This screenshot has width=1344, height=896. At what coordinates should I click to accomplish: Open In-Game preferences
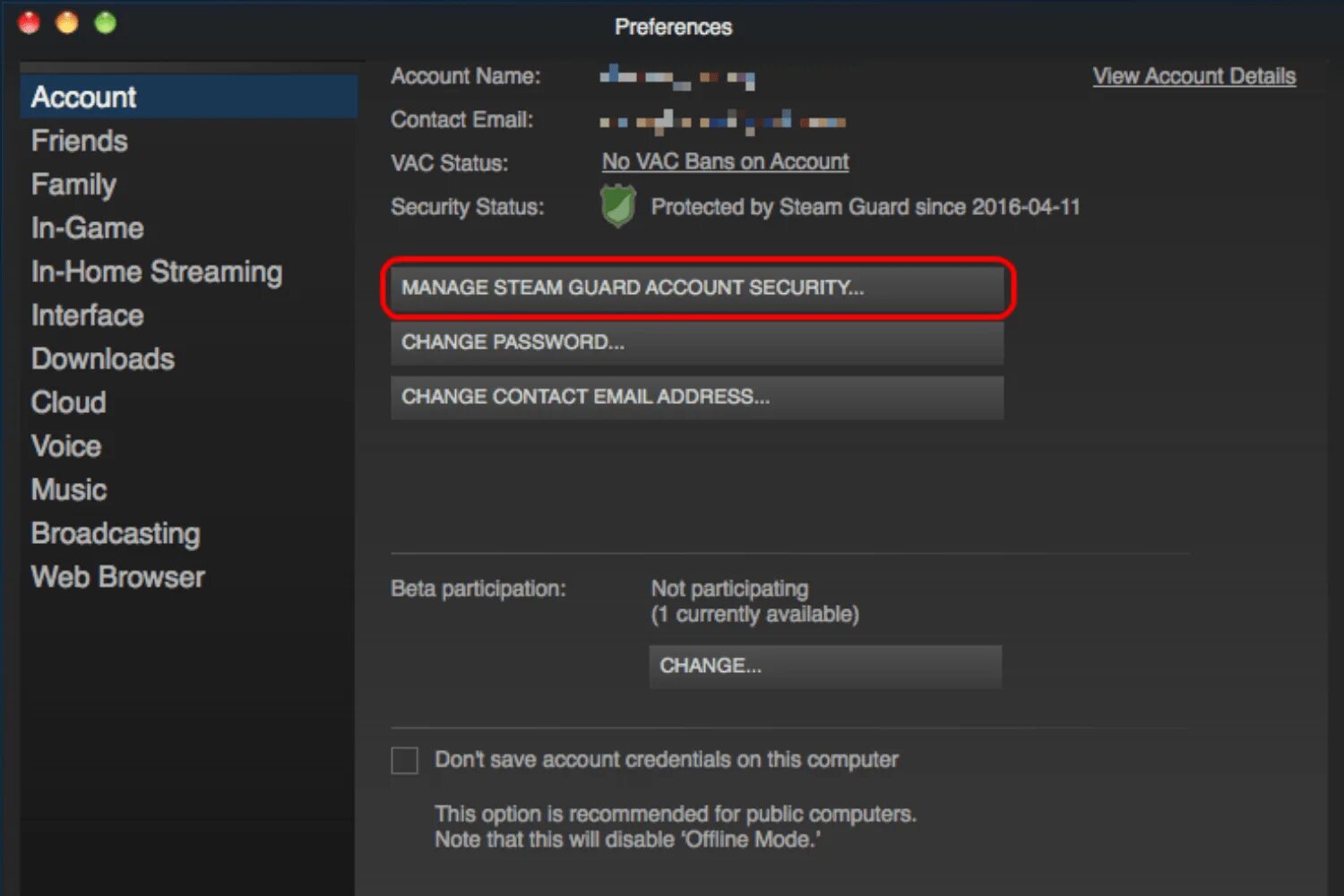pyautogui.click(x=87, y=228)
